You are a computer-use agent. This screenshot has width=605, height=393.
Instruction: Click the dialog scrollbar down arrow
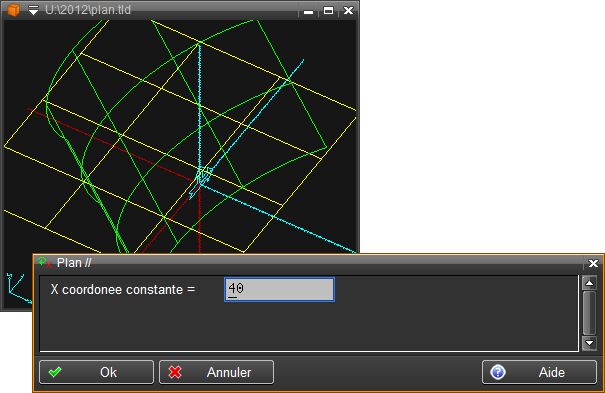coord(589,342)
